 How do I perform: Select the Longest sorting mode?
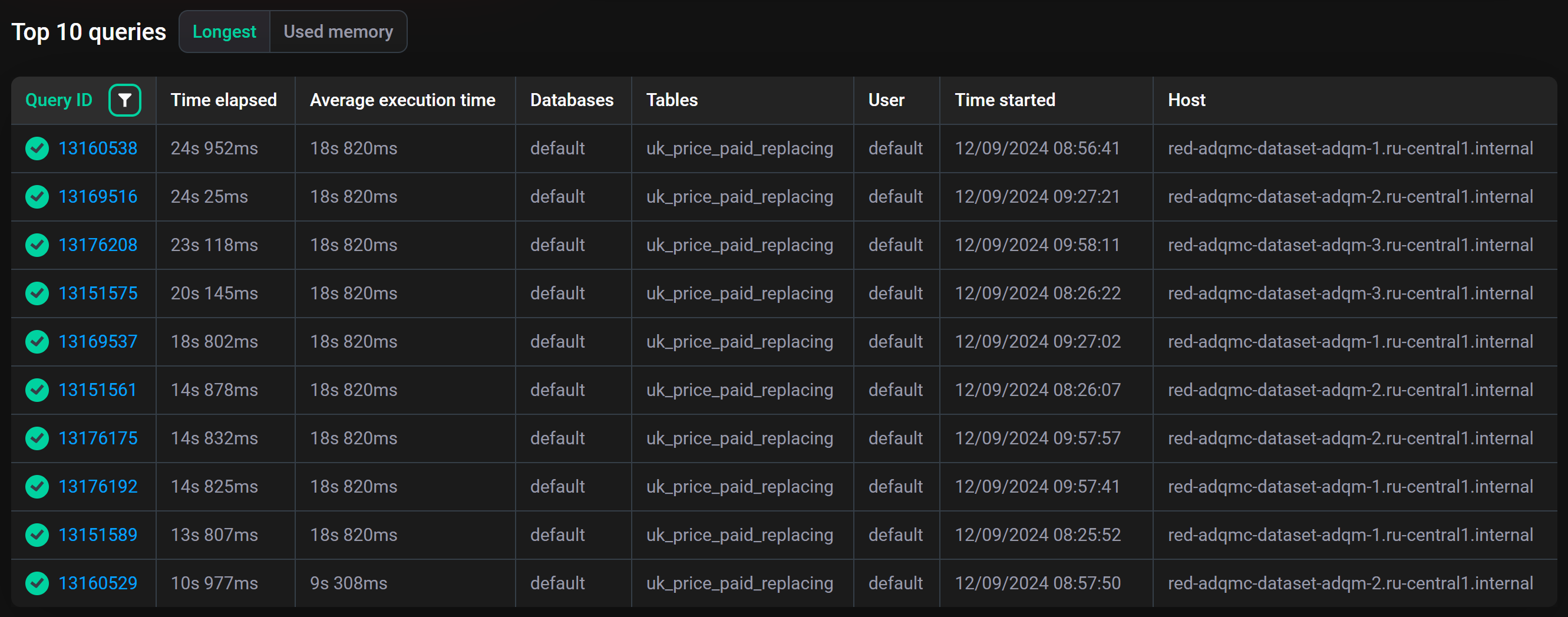point(224,31)
